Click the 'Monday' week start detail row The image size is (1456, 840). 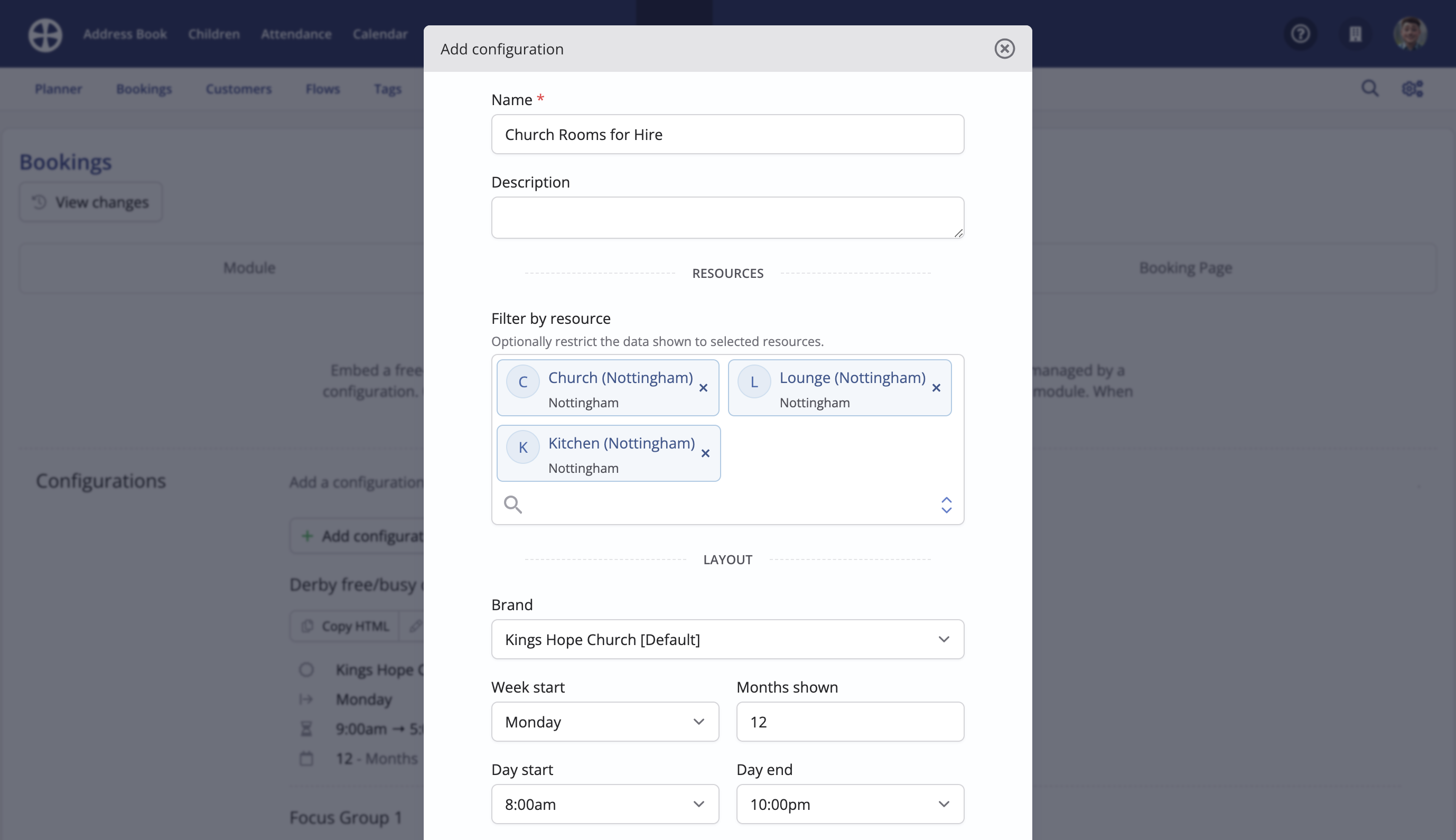[364, 700]
